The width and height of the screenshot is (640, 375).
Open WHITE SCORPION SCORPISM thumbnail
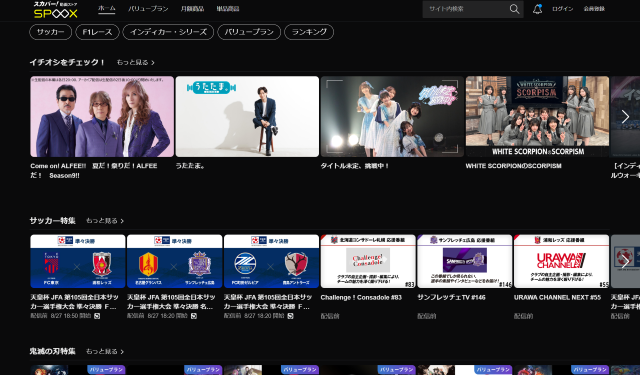coord(537,116)
